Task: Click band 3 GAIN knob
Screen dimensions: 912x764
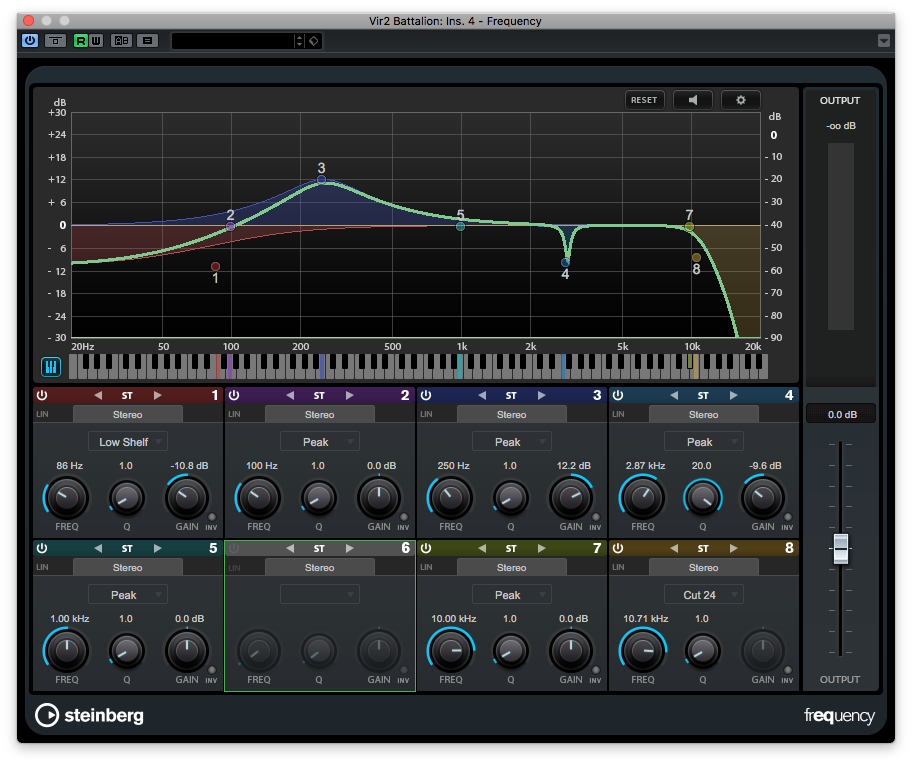Action: (571, 497)
